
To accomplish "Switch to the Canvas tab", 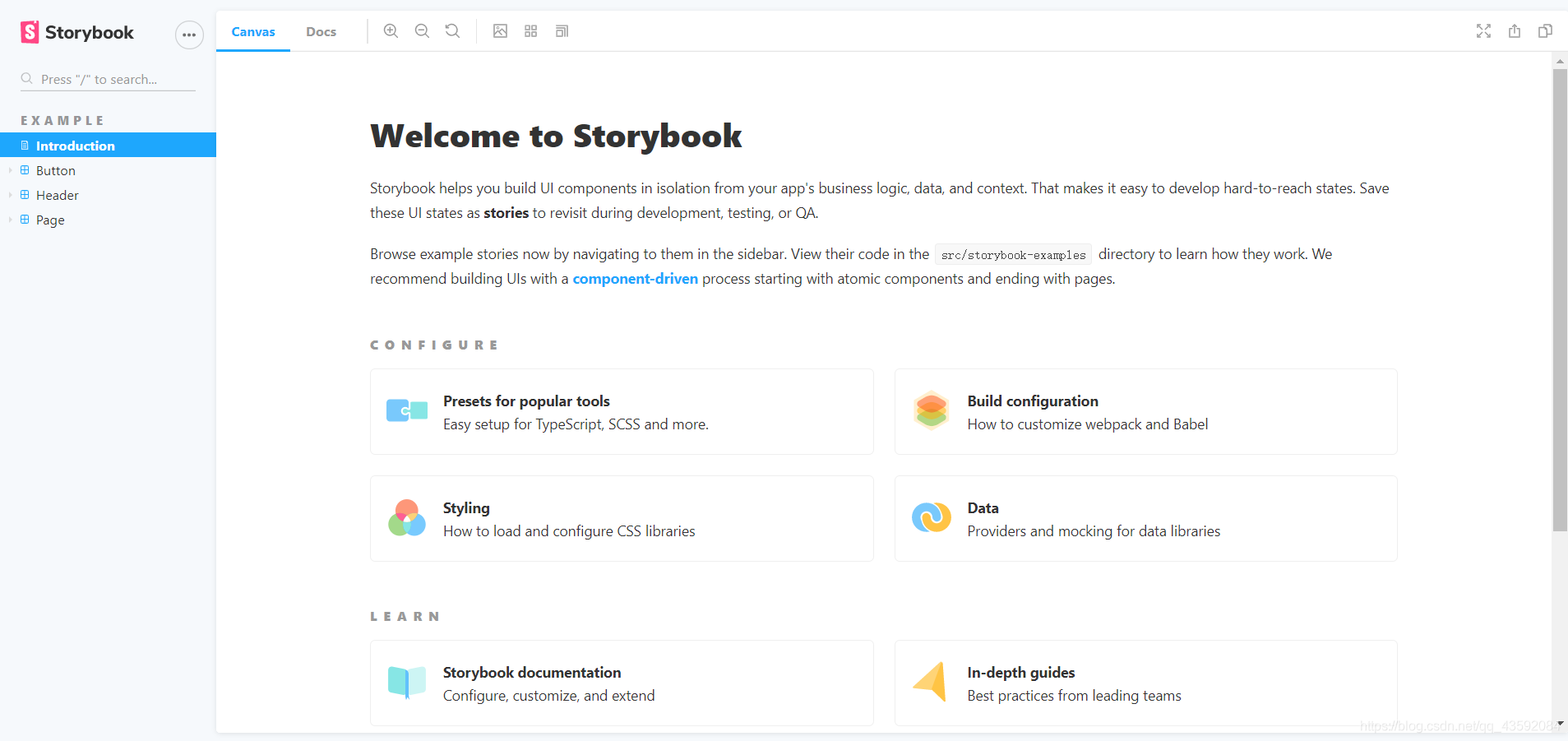I will [x=253, y=31].
